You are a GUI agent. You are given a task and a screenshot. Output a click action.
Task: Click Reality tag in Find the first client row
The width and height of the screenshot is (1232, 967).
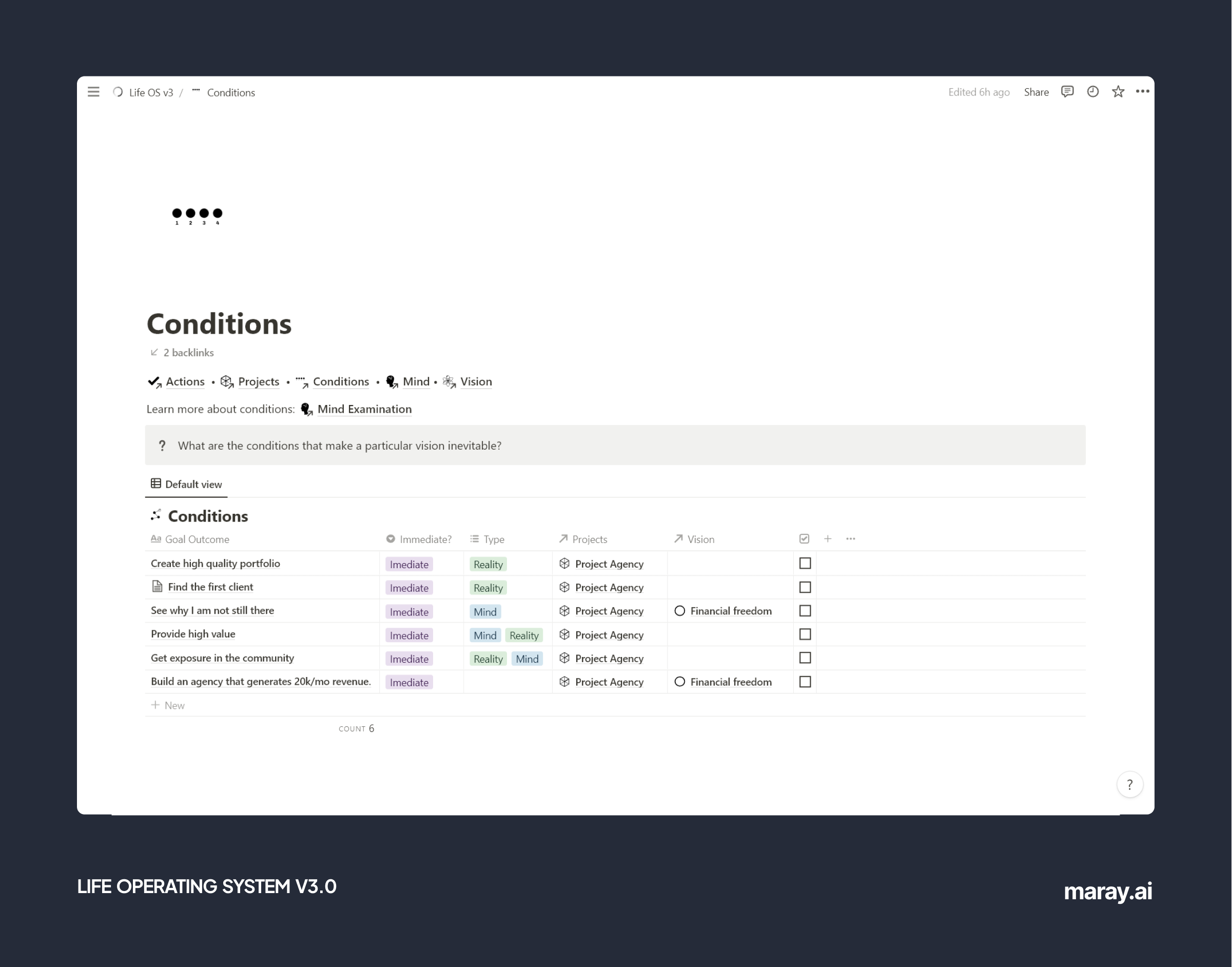click(x=488, y=588)
